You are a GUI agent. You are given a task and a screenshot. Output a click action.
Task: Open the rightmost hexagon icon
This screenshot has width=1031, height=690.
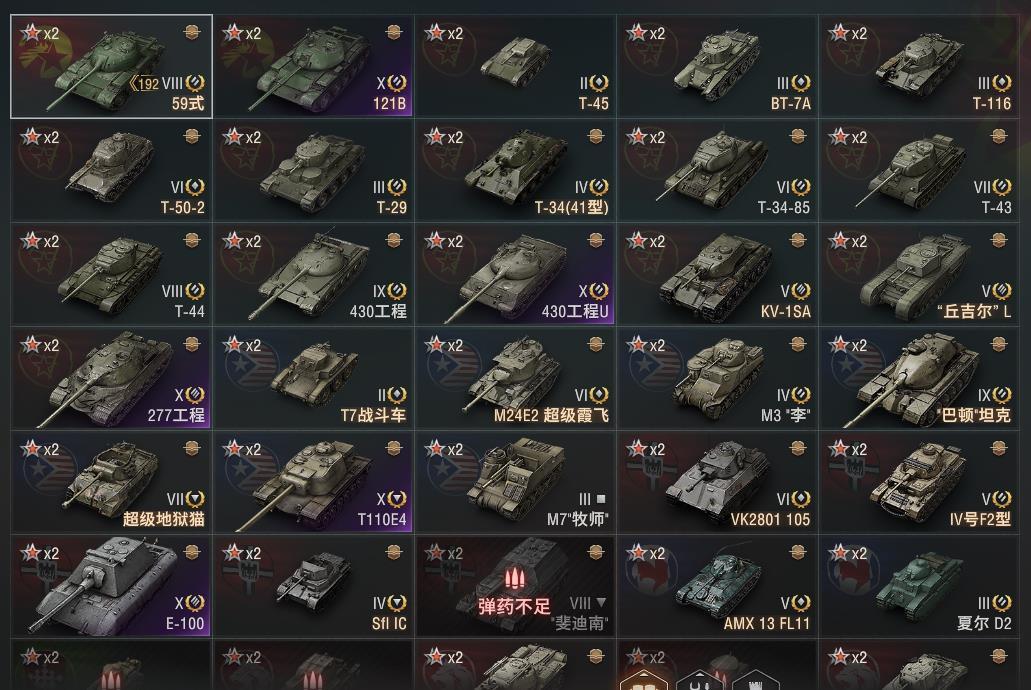pos(755,681)
